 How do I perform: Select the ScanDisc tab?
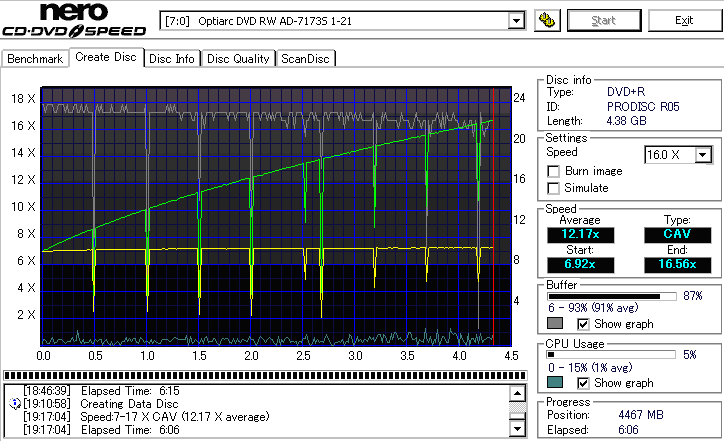tap(305, 59)
